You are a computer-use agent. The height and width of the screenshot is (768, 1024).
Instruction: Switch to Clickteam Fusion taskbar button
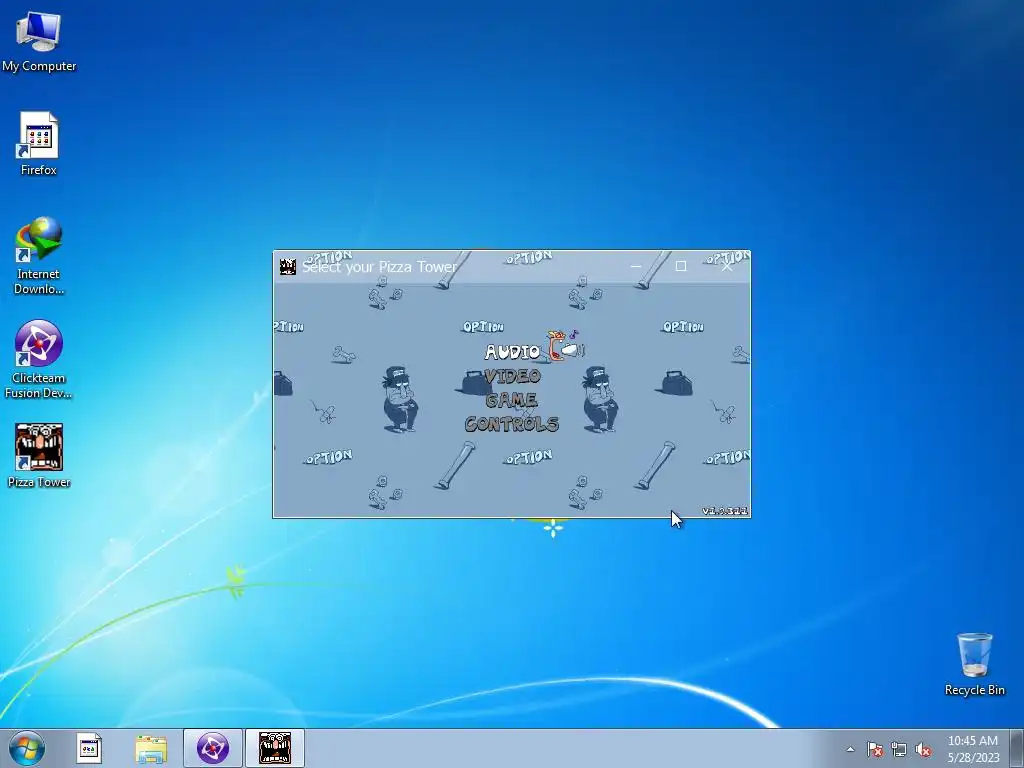pos(213,748)
